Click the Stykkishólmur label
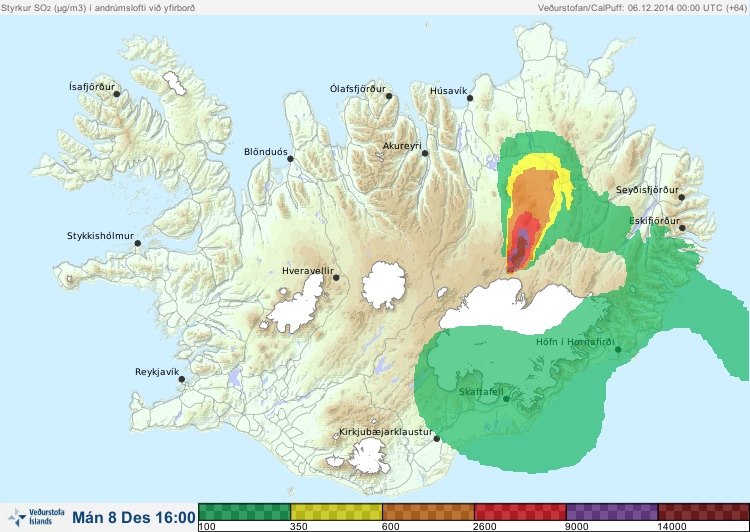 point(100,236)
